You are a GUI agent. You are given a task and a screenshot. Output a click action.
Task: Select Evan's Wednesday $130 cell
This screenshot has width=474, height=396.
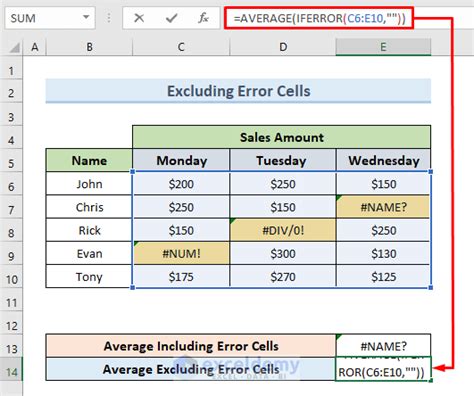coord(383,253)
